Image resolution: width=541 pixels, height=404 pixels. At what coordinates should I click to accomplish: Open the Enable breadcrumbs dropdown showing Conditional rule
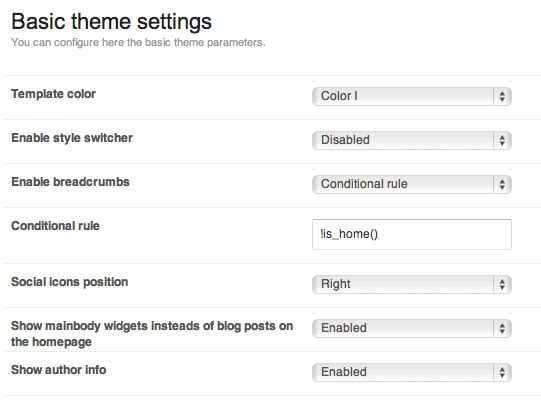pyautogui.click(x=412, y=184)
